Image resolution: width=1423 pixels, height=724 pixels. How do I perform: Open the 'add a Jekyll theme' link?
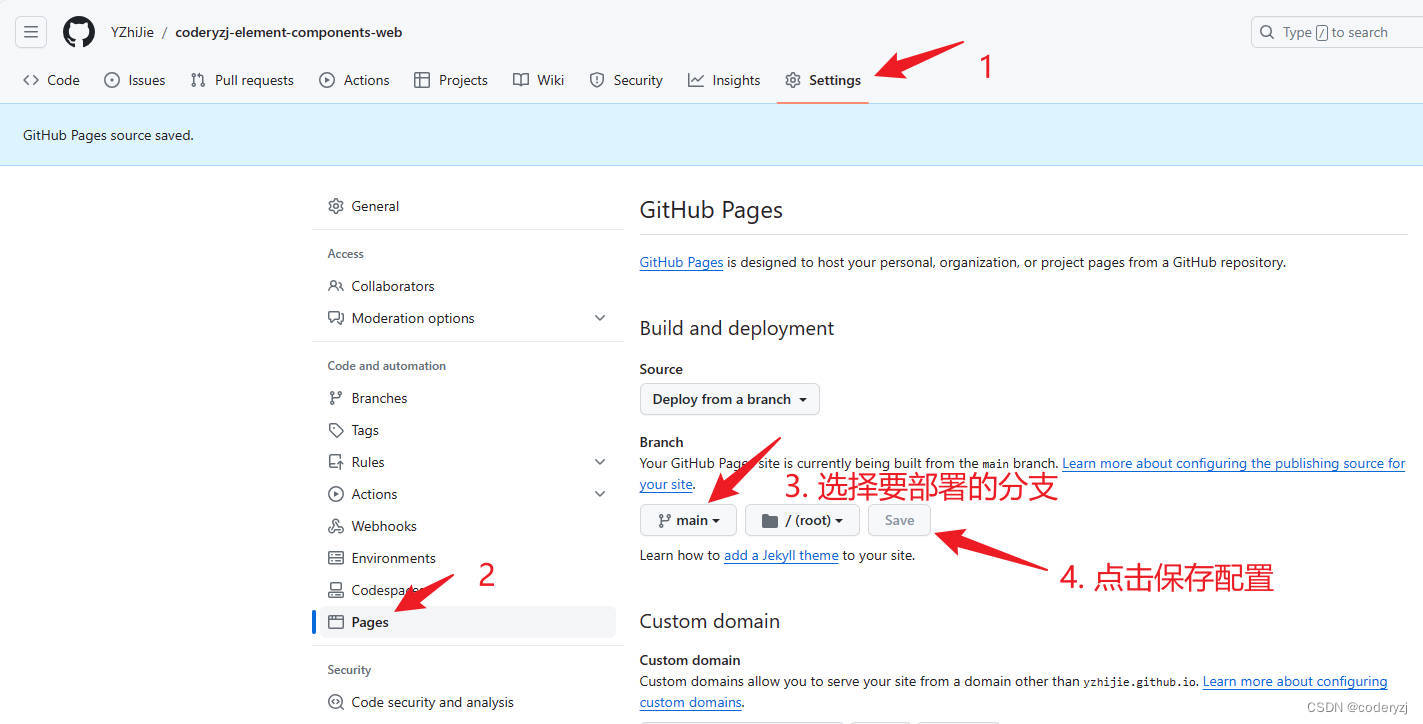coord(781,555)
